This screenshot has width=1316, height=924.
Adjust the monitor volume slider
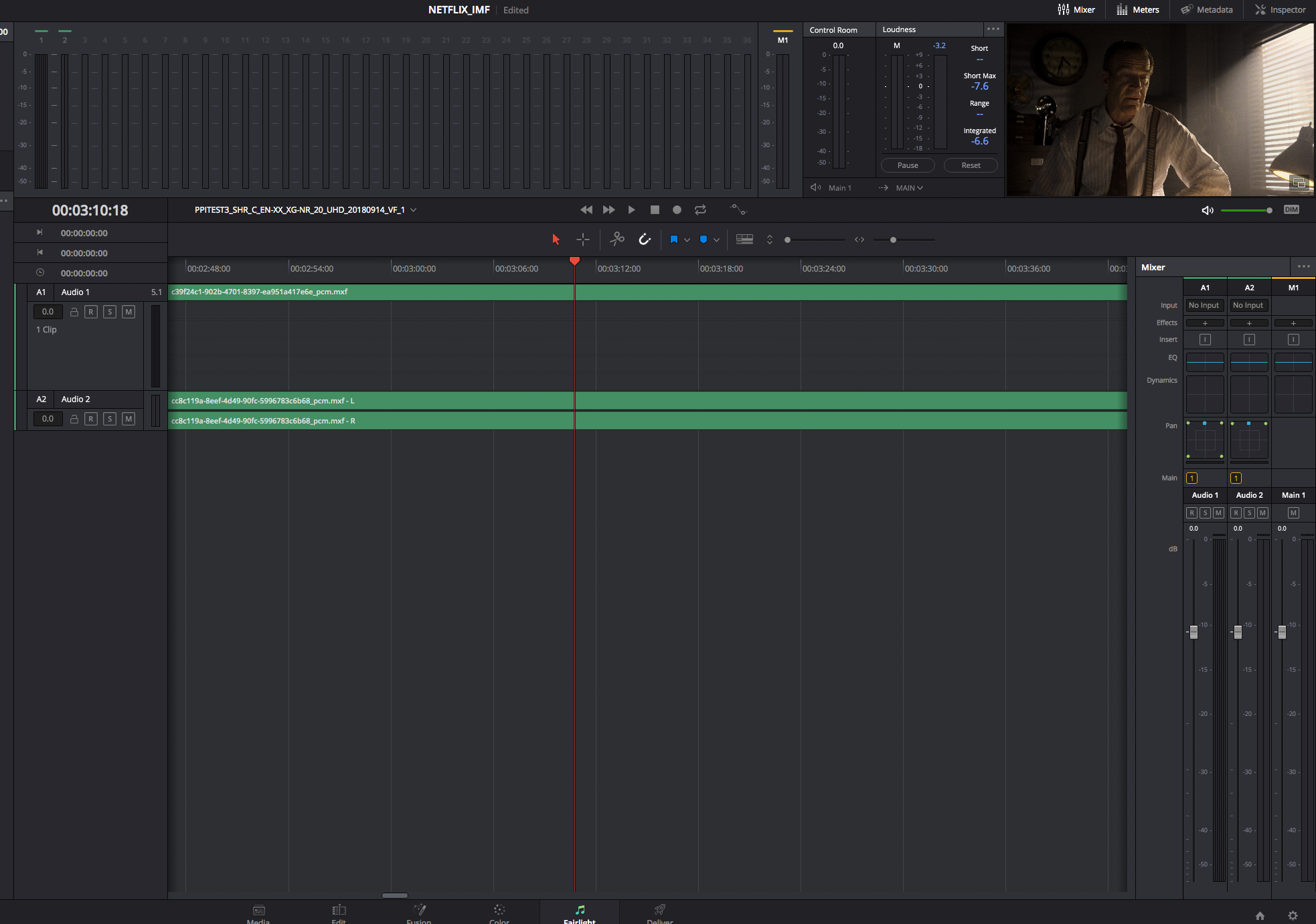(1246, 210)
